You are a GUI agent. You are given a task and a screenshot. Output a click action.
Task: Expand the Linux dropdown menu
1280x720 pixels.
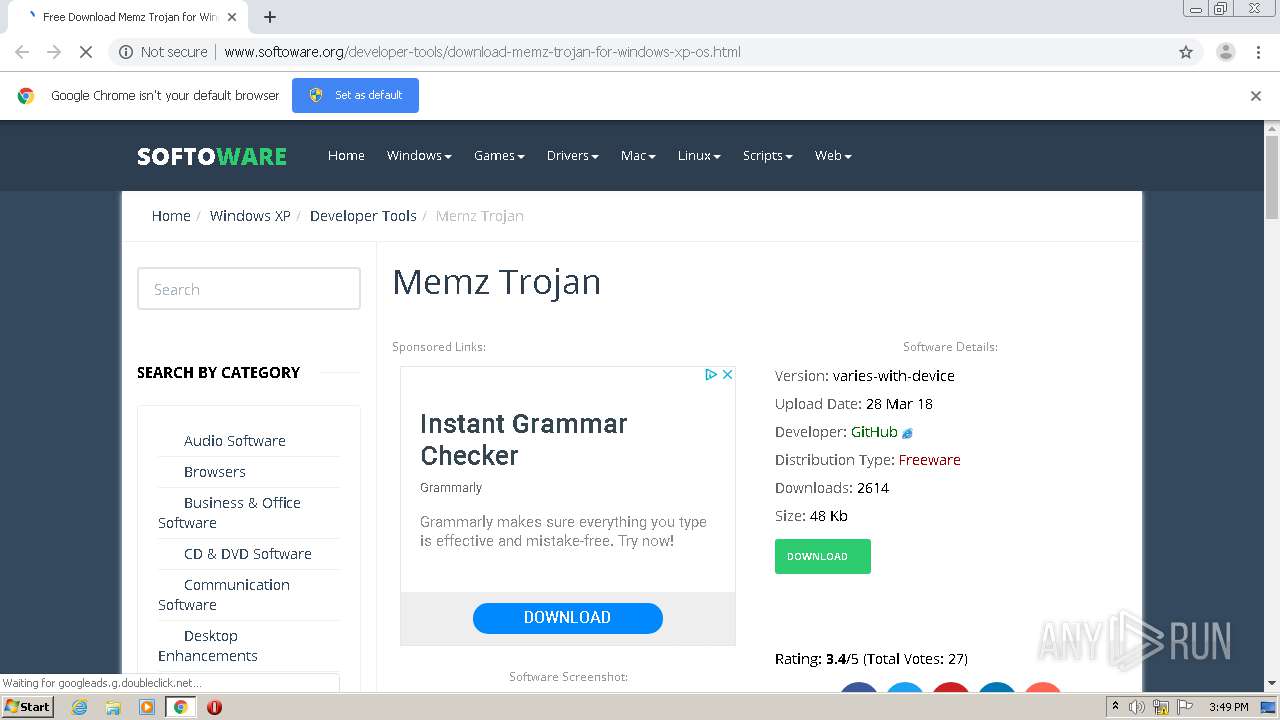point(699,155)
